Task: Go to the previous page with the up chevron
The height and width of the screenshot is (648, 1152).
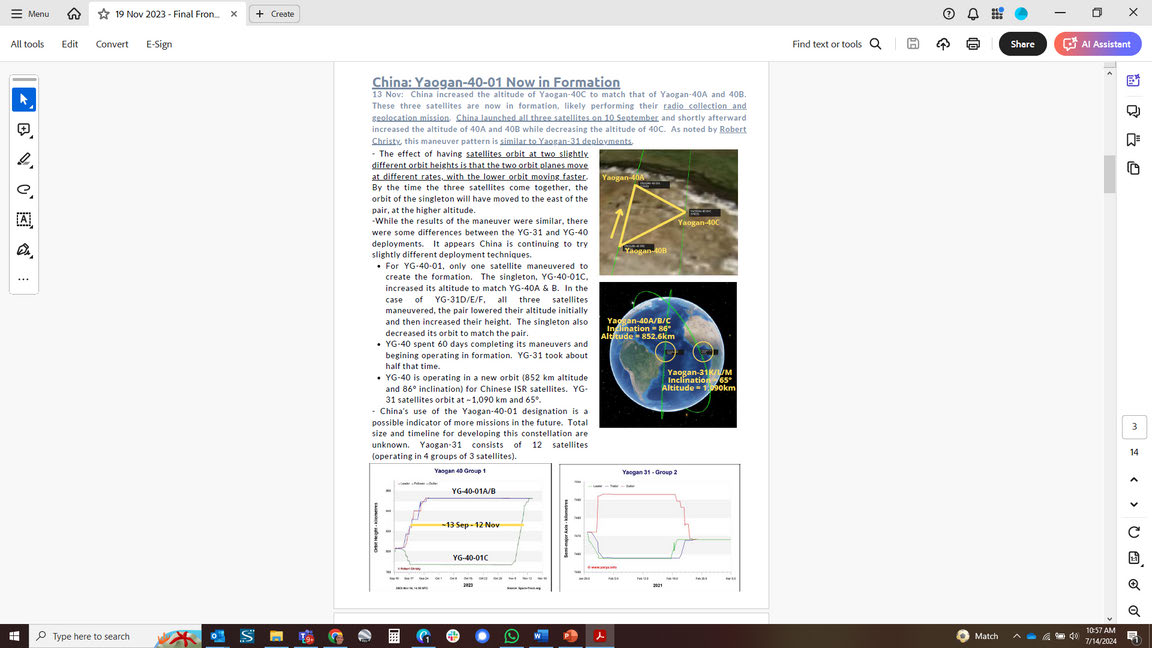Action: click(1134, 480)
